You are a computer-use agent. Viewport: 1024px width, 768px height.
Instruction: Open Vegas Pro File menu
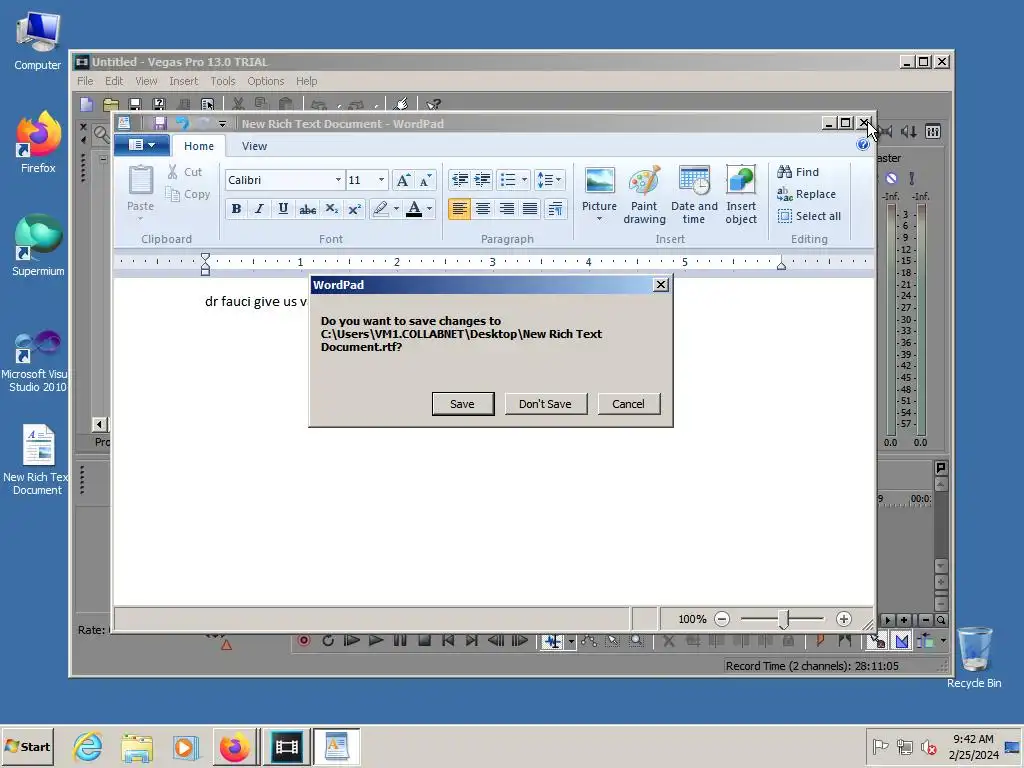pos(85,81)
